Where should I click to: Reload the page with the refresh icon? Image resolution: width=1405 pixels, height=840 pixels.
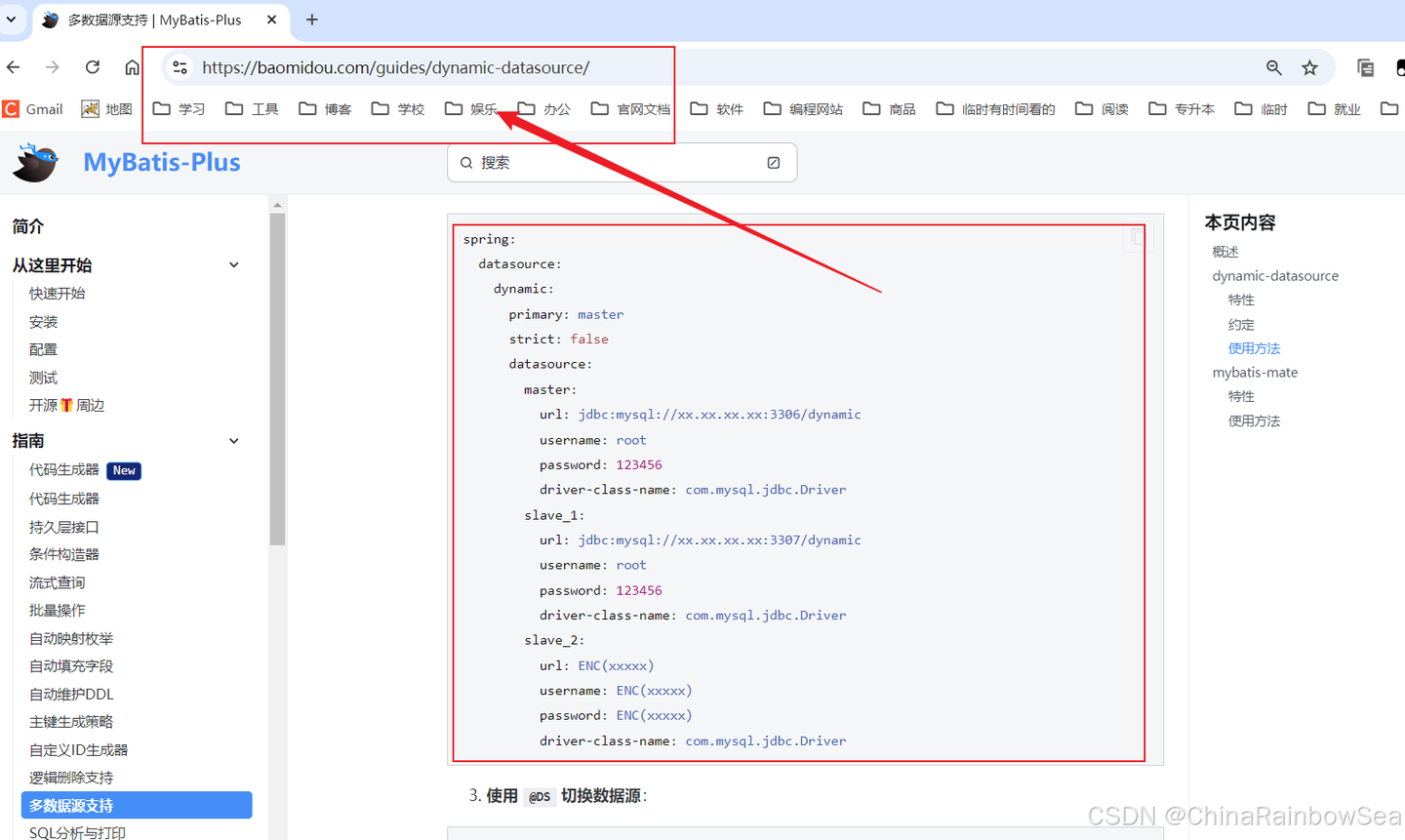tap(93, 67)
